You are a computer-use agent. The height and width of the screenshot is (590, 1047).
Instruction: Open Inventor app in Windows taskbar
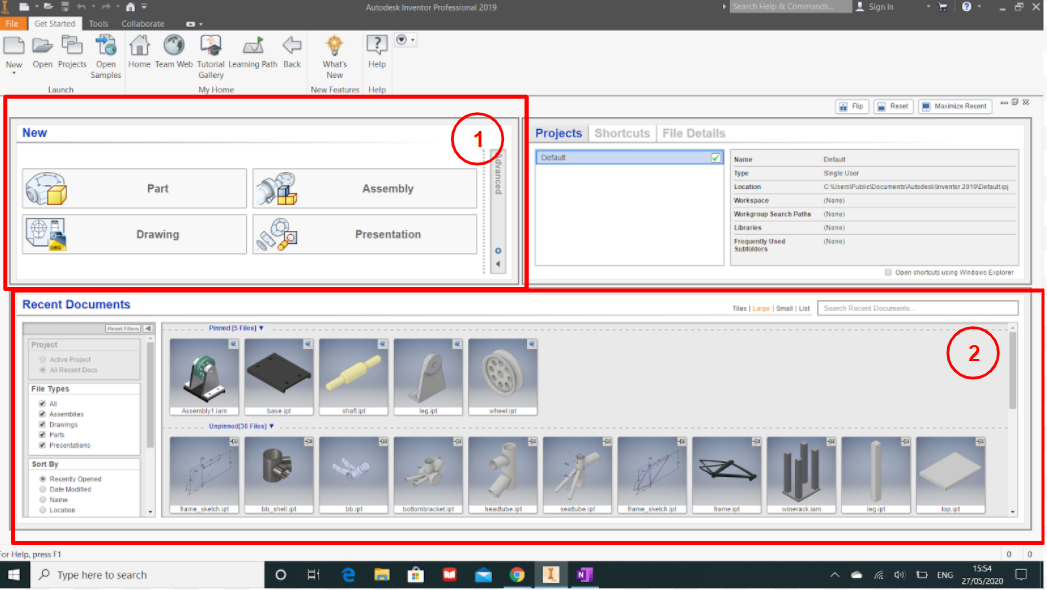[x=551, y=575]
